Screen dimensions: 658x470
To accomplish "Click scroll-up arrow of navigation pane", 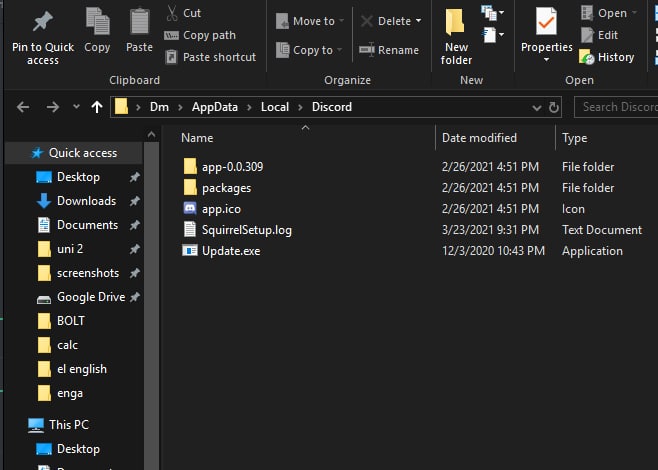I will pos(151,135).
